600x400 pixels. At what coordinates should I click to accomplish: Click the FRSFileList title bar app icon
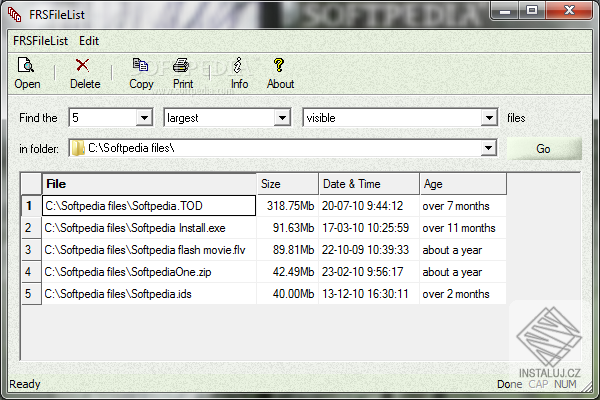(15, 15)
